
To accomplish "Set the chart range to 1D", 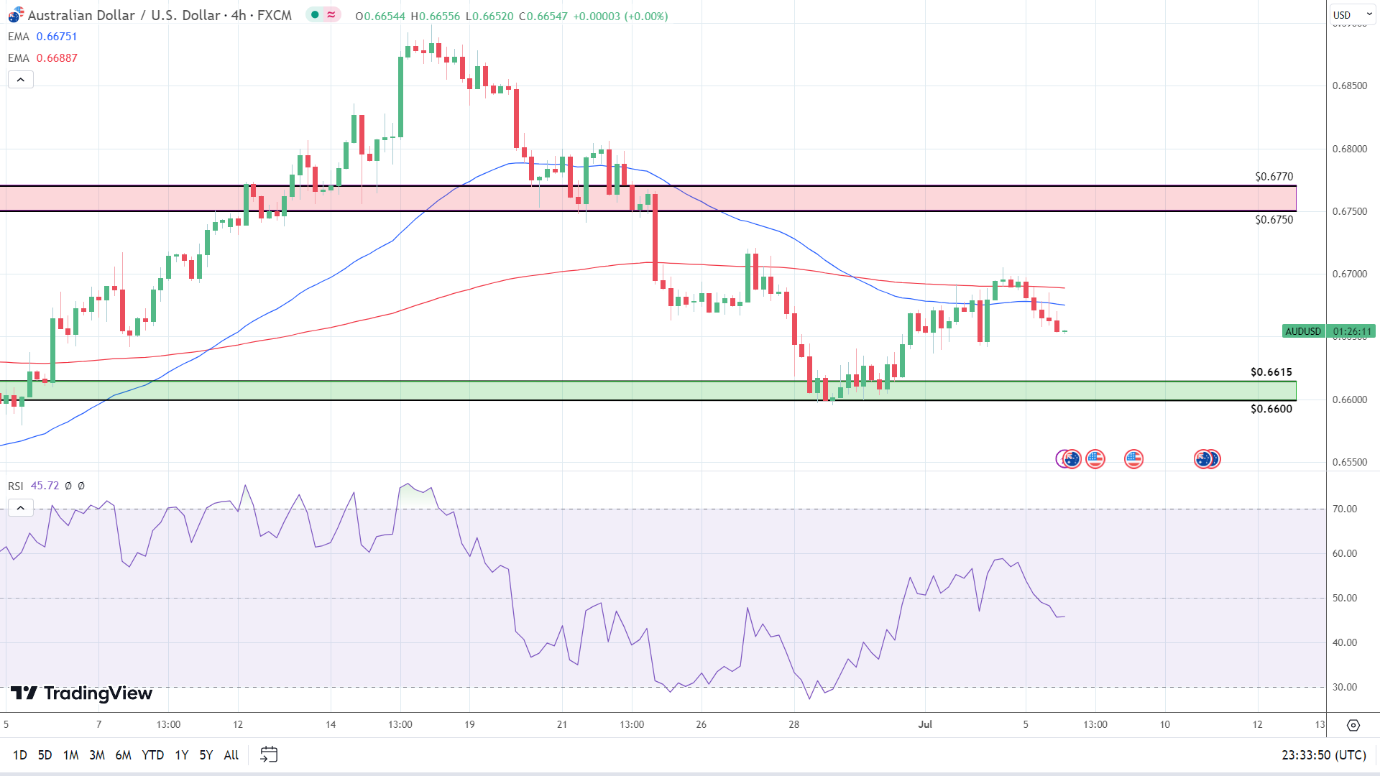I will click(x=19, y=755).
